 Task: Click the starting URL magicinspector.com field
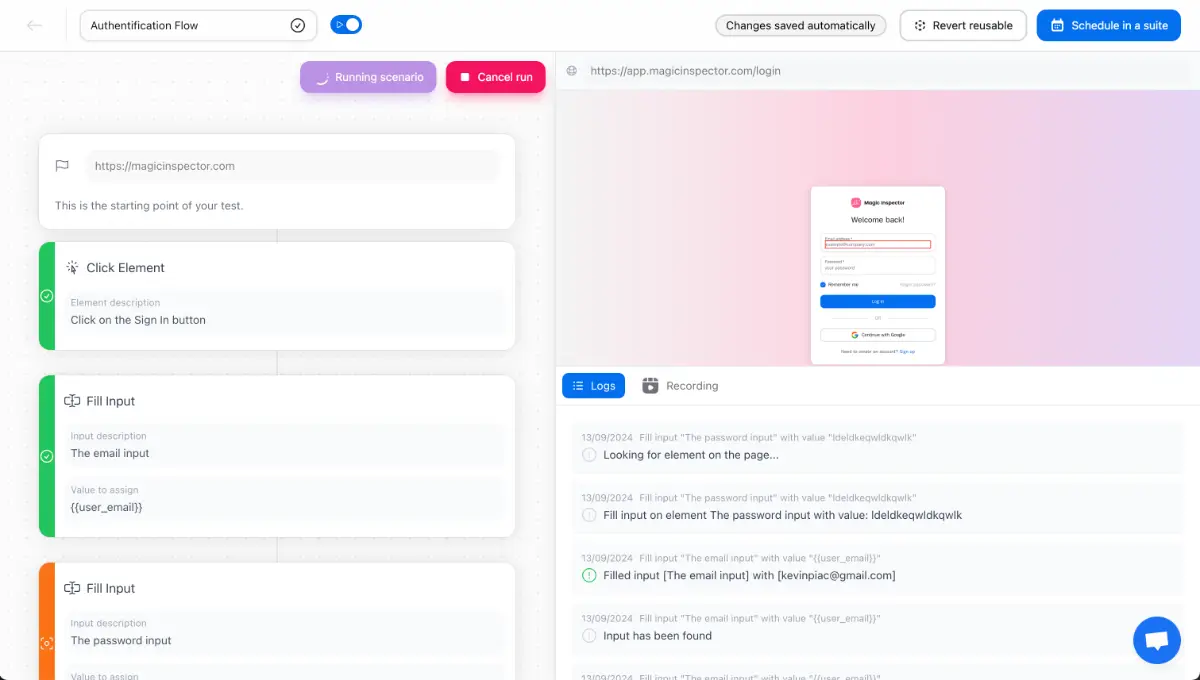coord(292,166)
